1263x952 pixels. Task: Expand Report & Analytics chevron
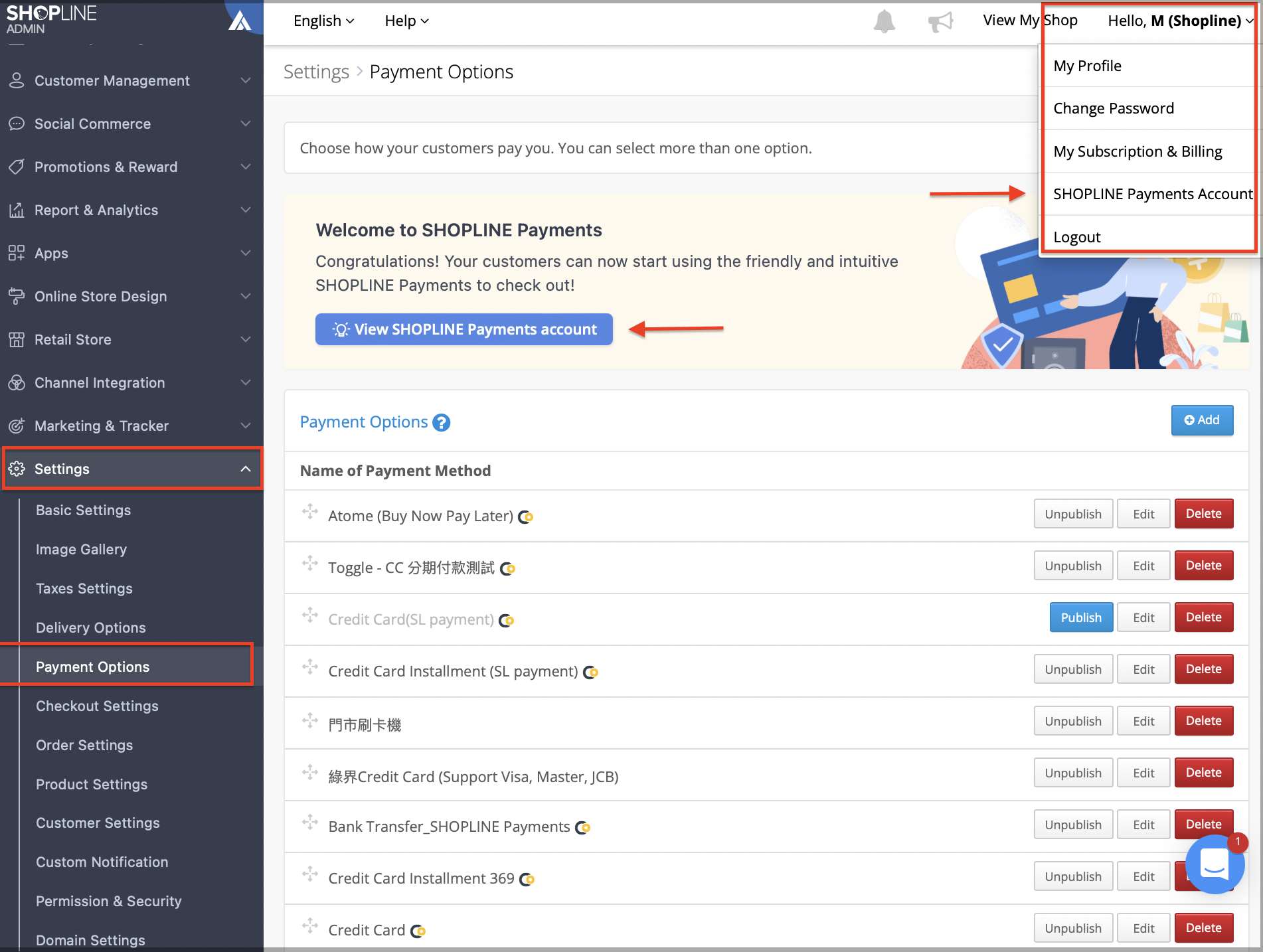pyautogui.click(x=246, y=210)
